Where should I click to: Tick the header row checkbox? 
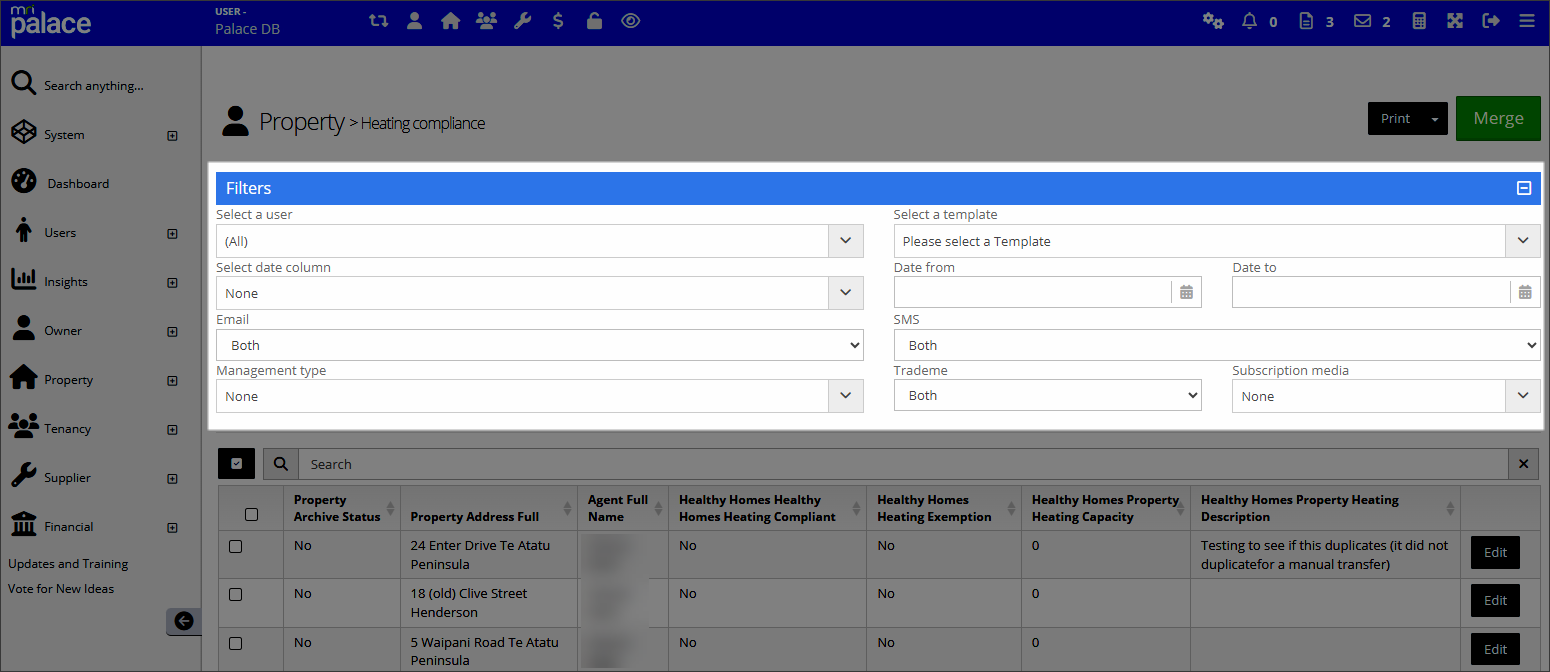(x=251, y=514)
